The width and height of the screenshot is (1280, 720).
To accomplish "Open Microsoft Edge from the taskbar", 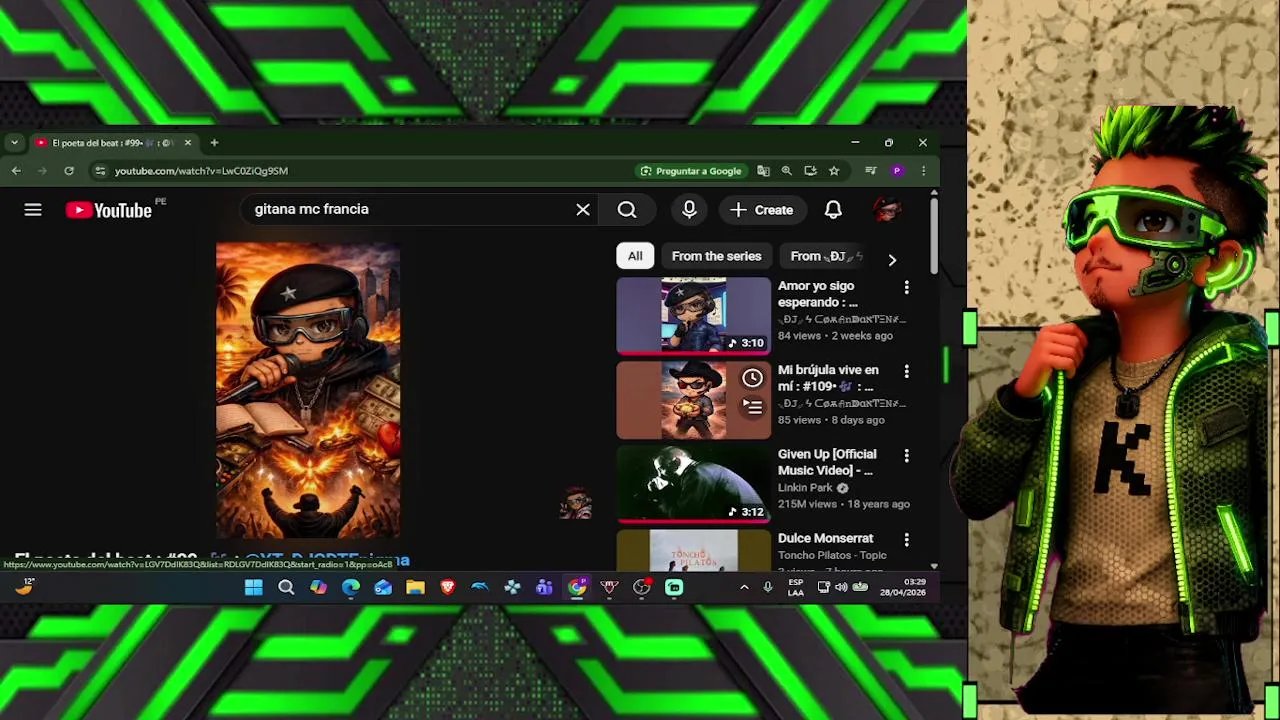I will coord(351,588).
